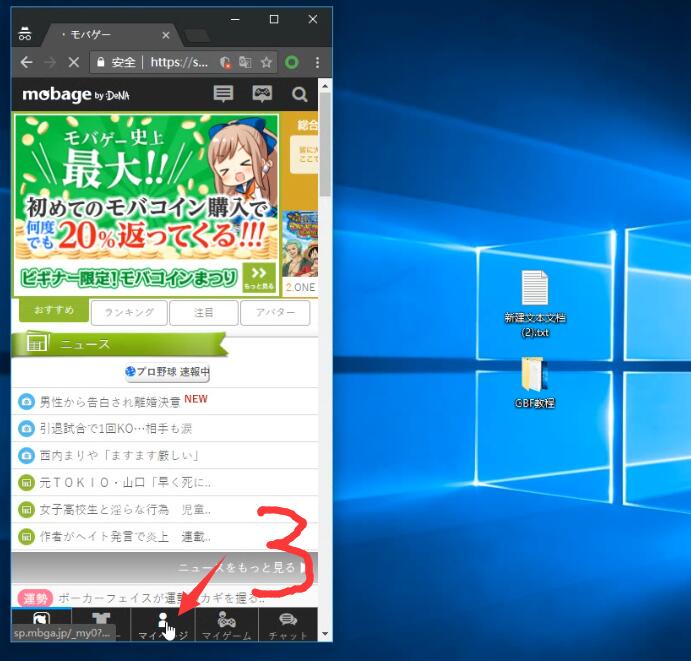The width and height of the screenshot is (691, 661).
Task: Open マイページ in the bottom nav
Action: [163, 625]
